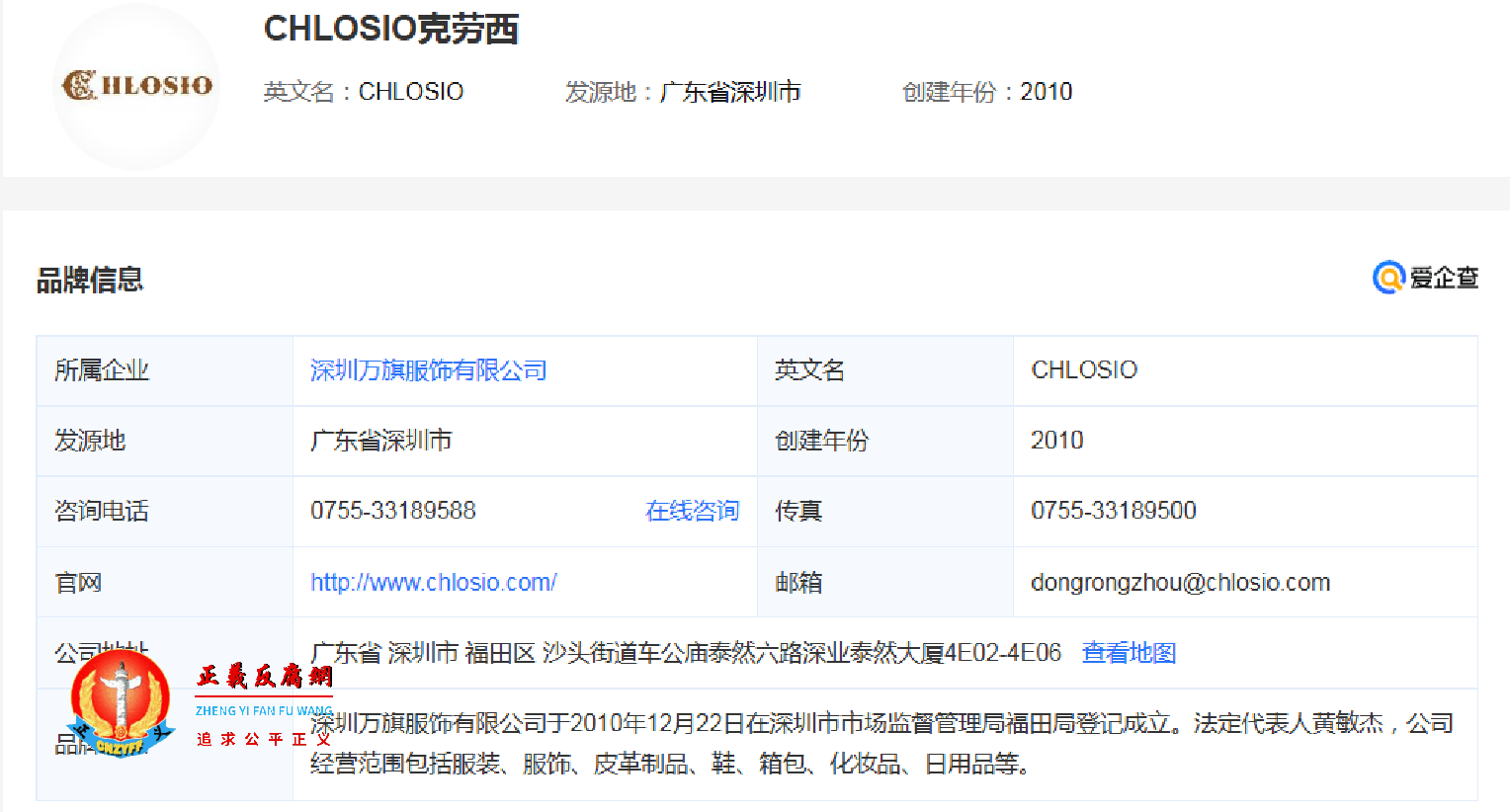Open the 深圳万旗服饰有限公司 company link
This screenshot has width=1510, height=812.
[x=429, y=370]
